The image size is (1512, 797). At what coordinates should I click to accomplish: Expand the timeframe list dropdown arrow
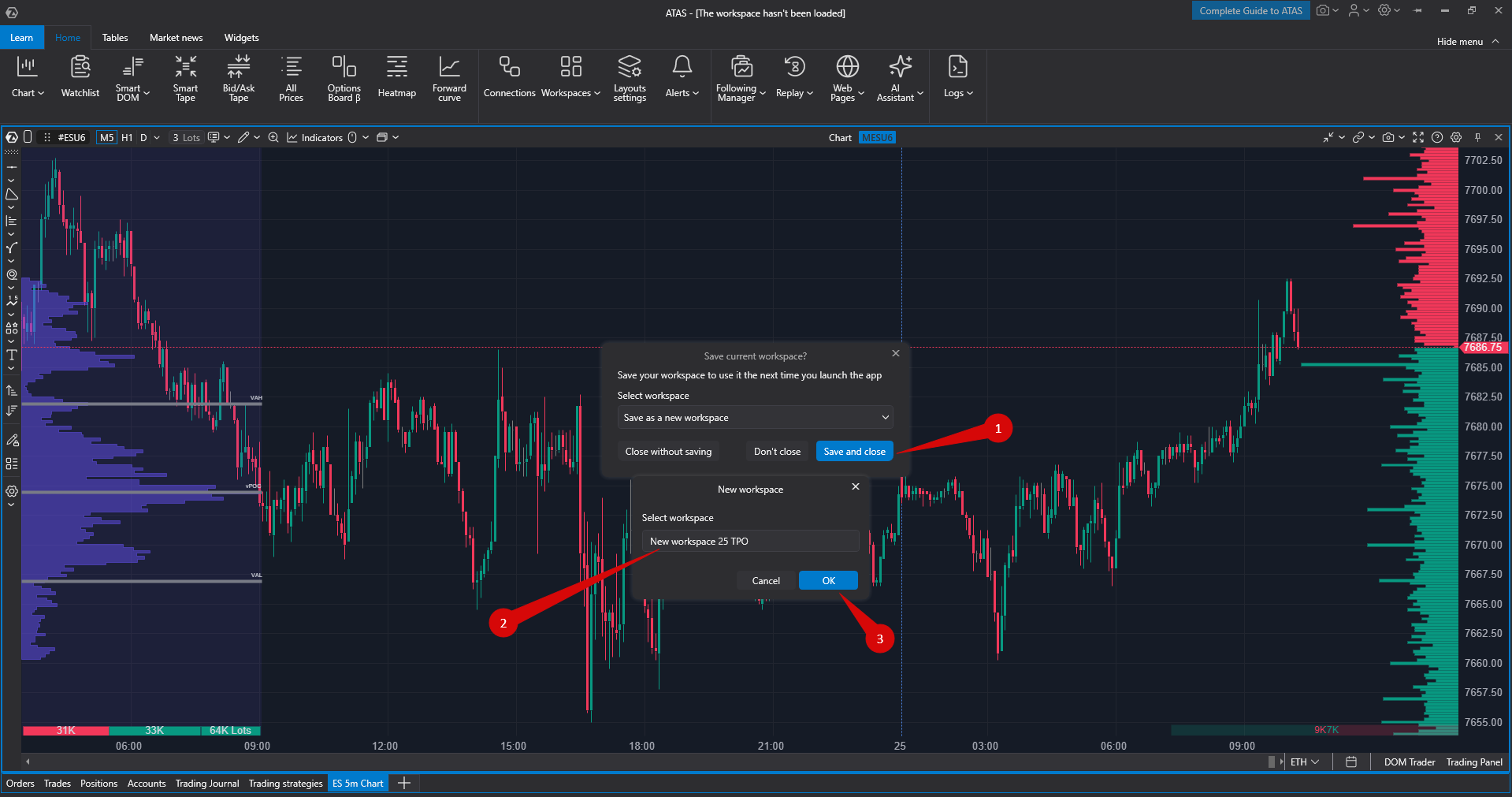pyautogui.click(x=157, y=137)
